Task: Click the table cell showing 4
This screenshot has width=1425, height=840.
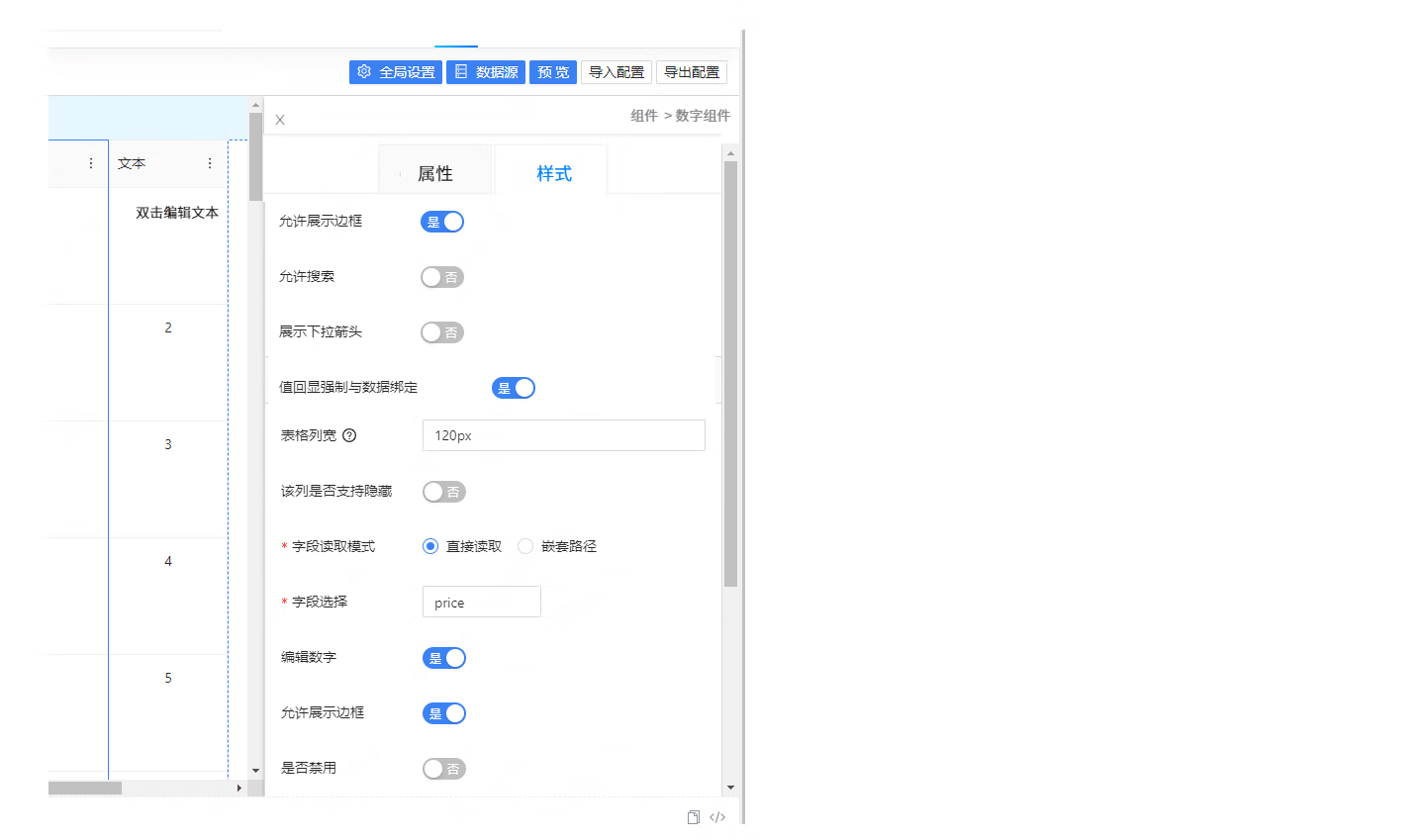Action: point(168,596)
